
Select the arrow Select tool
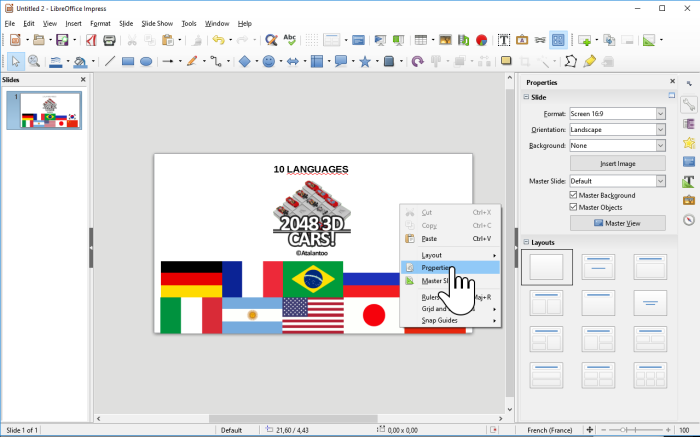[16, 62]
